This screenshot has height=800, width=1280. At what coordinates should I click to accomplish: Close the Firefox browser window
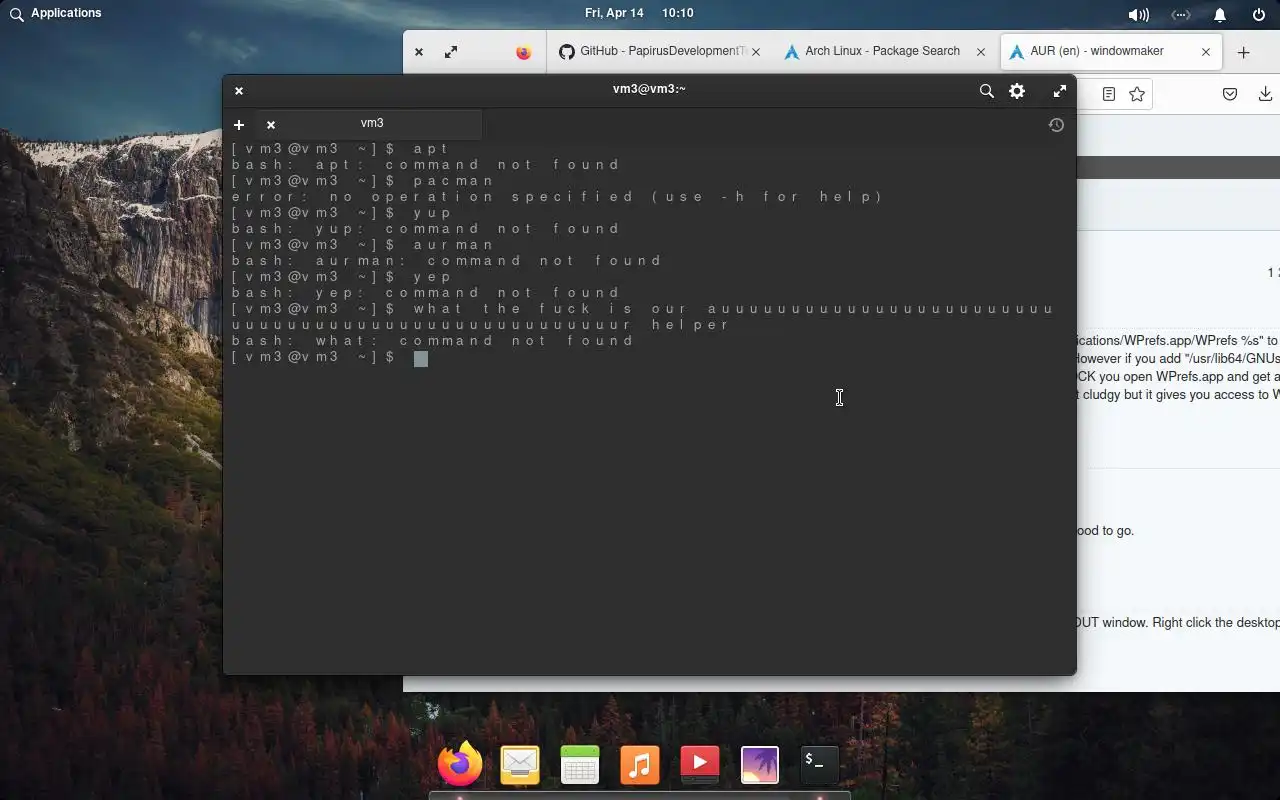[x=419, y=52]
